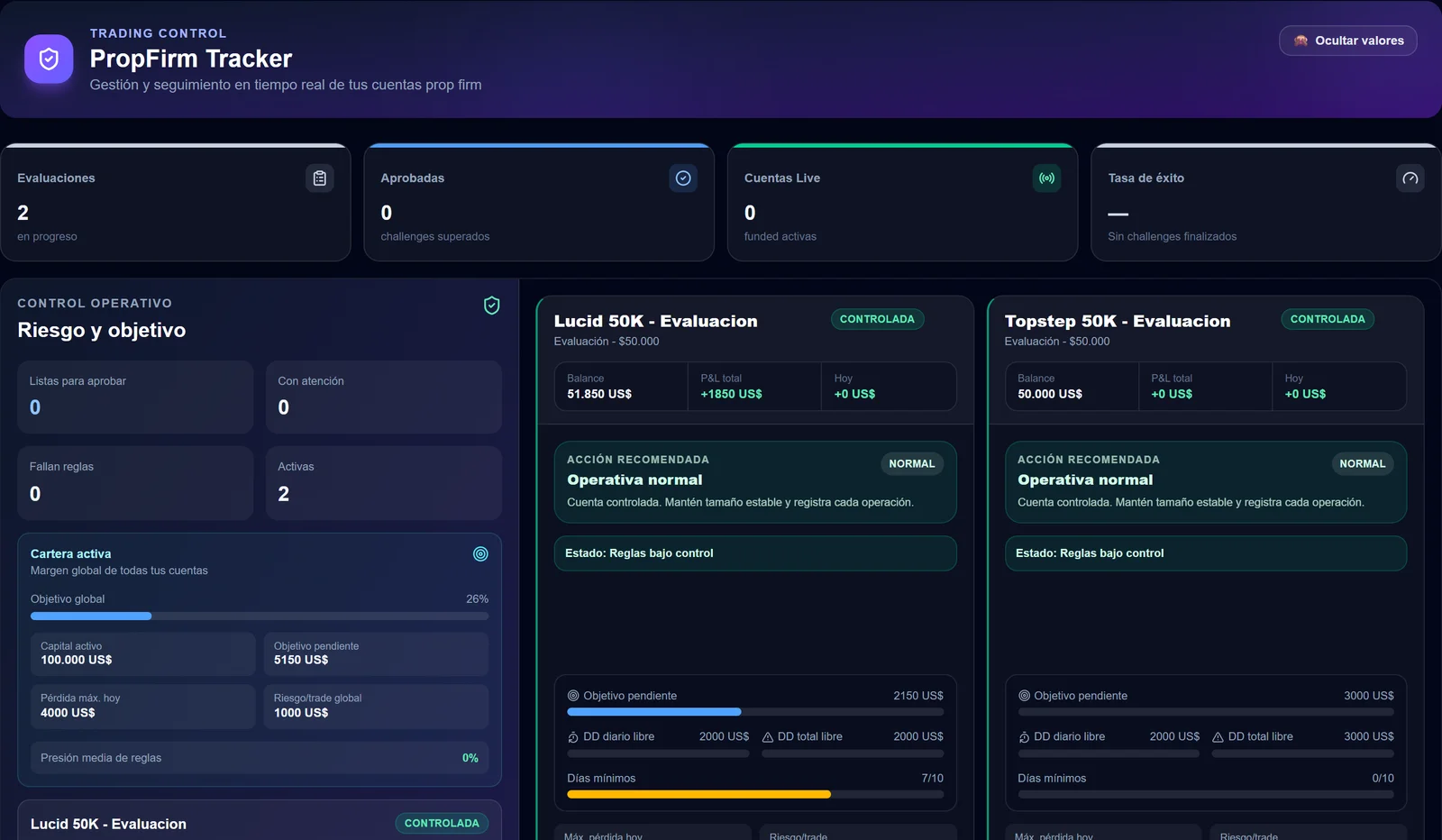Viewport: 1442px width, 840px height.
Task: Click Estado: Reglas bajo control in Lucid card
Action: pyautogui.click(x=755, y=553)
